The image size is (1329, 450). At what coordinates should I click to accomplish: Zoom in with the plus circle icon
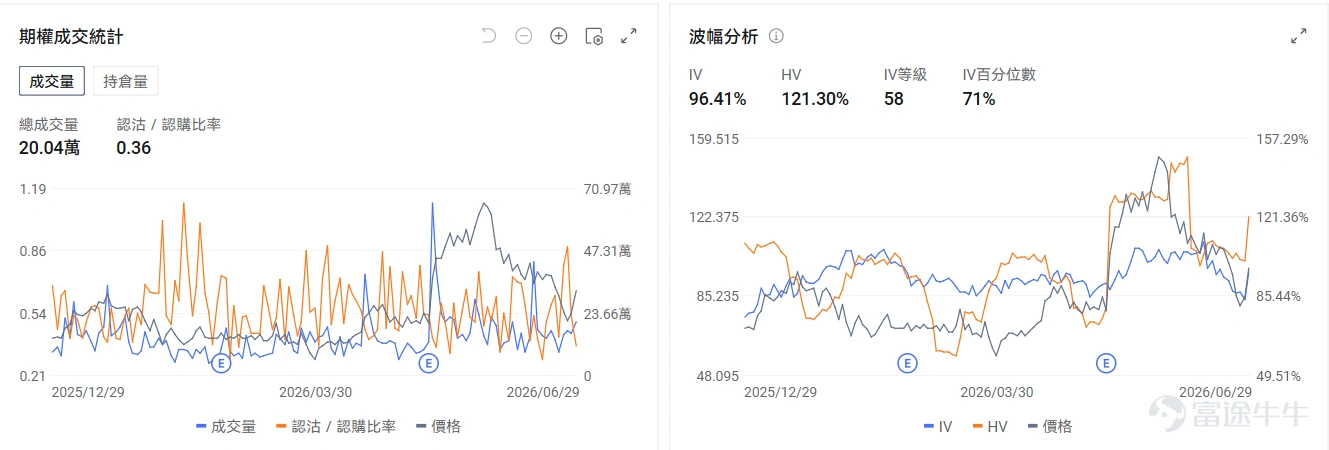pyautogui.click(x=559, y=36)
